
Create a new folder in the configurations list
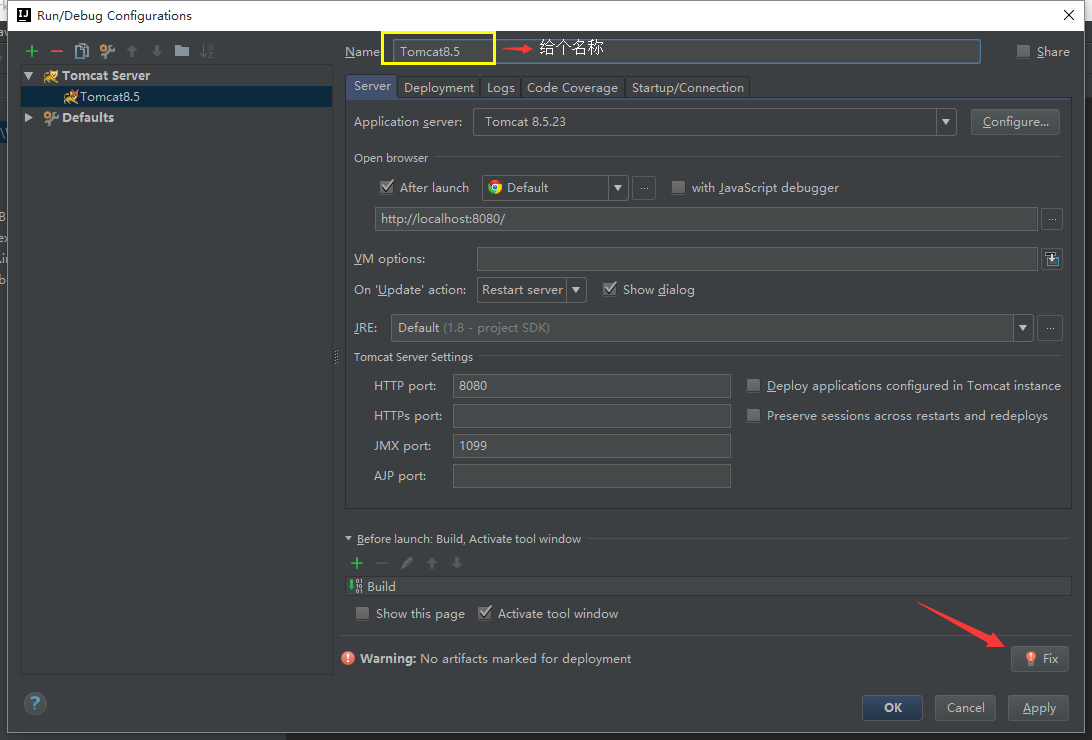tap(182, 51)
